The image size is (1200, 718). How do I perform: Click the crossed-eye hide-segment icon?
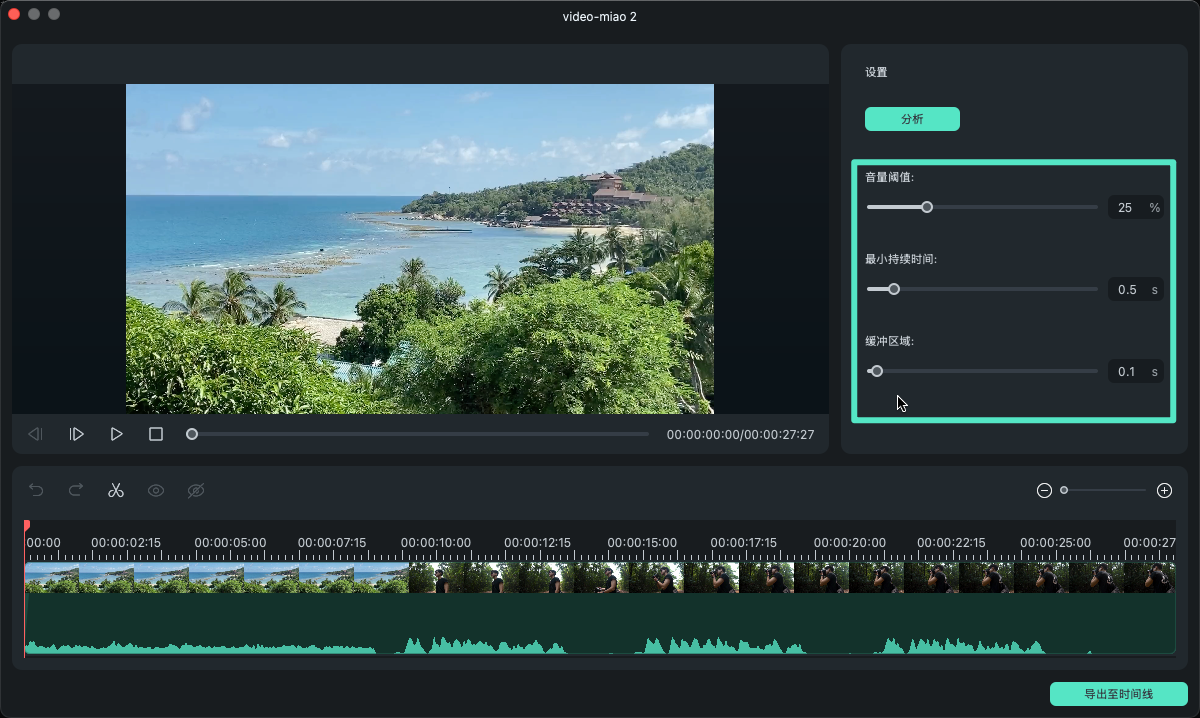pyautogui.click(x=196, y=490)
